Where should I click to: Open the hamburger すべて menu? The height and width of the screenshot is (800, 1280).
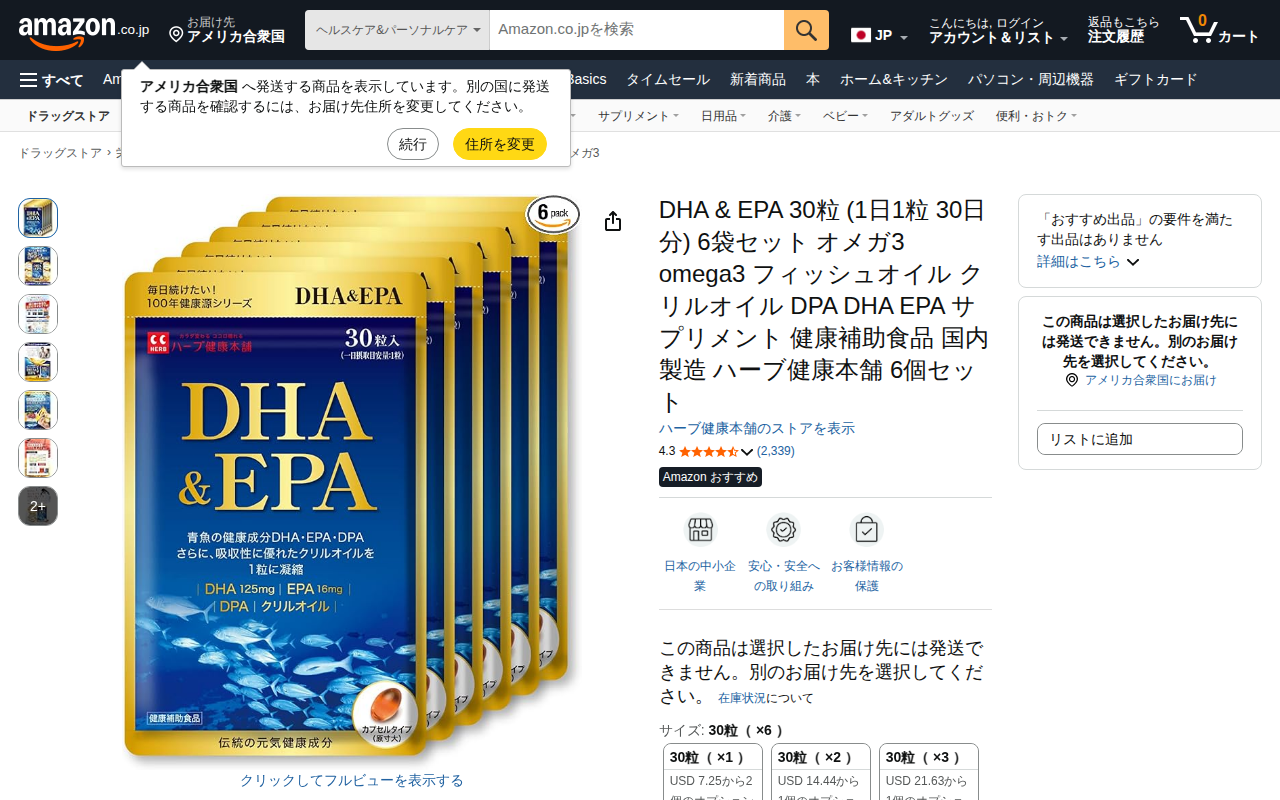[51, 80]
